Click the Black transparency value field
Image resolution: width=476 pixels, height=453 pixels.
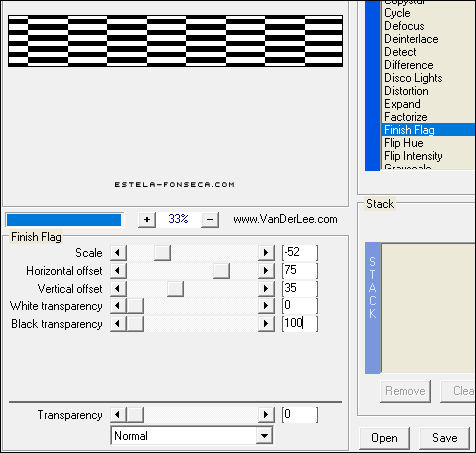(299, 324)
